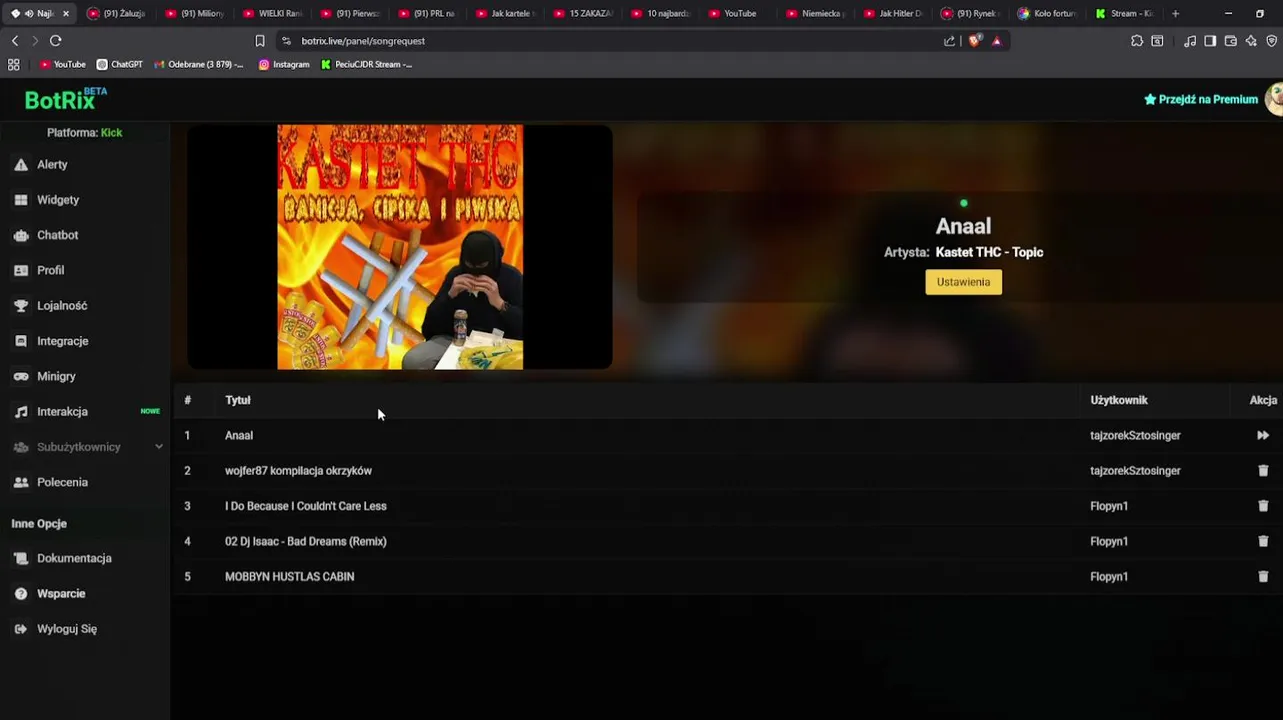This screenshot has height=720, width=1283.
Task: Switch to the 15 ZAKAZAN browser tab
Action: 583,14
